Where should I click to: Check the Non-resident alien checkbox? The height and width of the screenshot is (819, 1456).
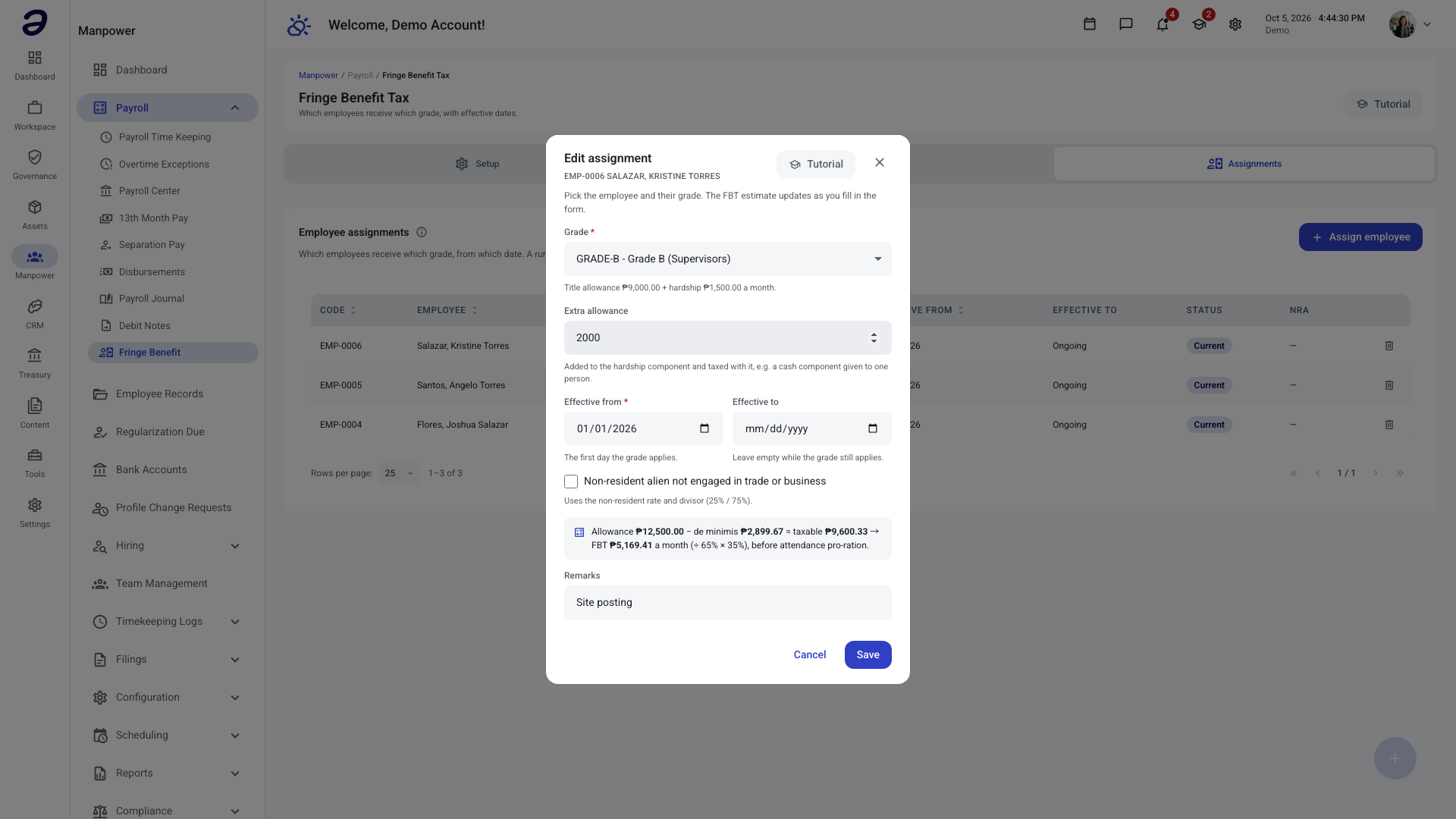[571, 482]
